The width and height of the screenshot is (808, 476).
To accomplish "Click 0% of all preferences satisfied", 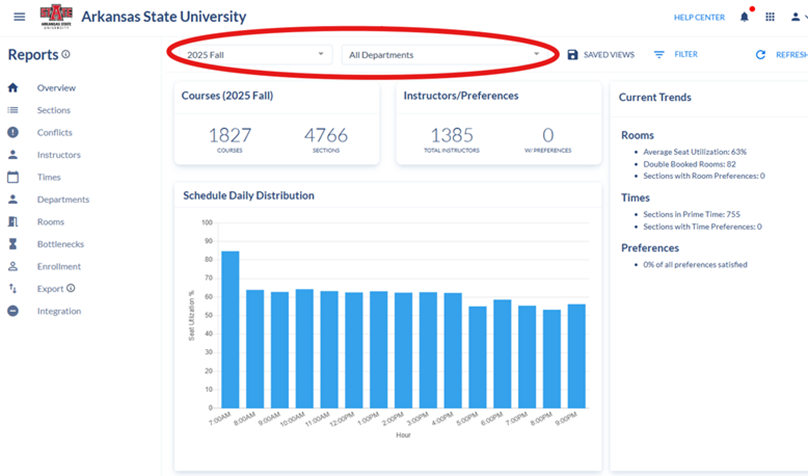I will tap(695, 265).
